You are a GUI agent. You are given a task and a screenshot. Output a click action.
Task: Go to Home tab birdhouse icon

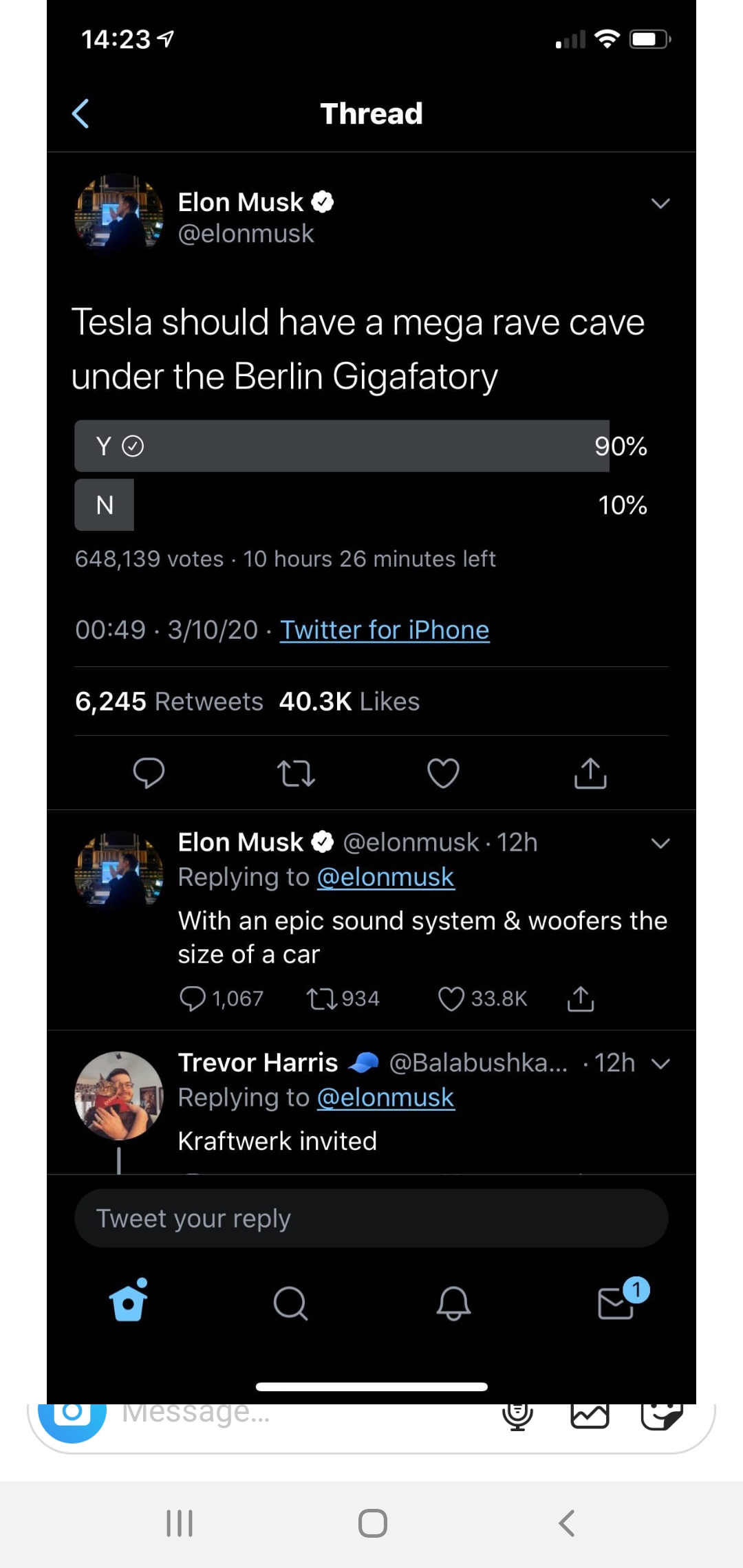[129, 1300]
